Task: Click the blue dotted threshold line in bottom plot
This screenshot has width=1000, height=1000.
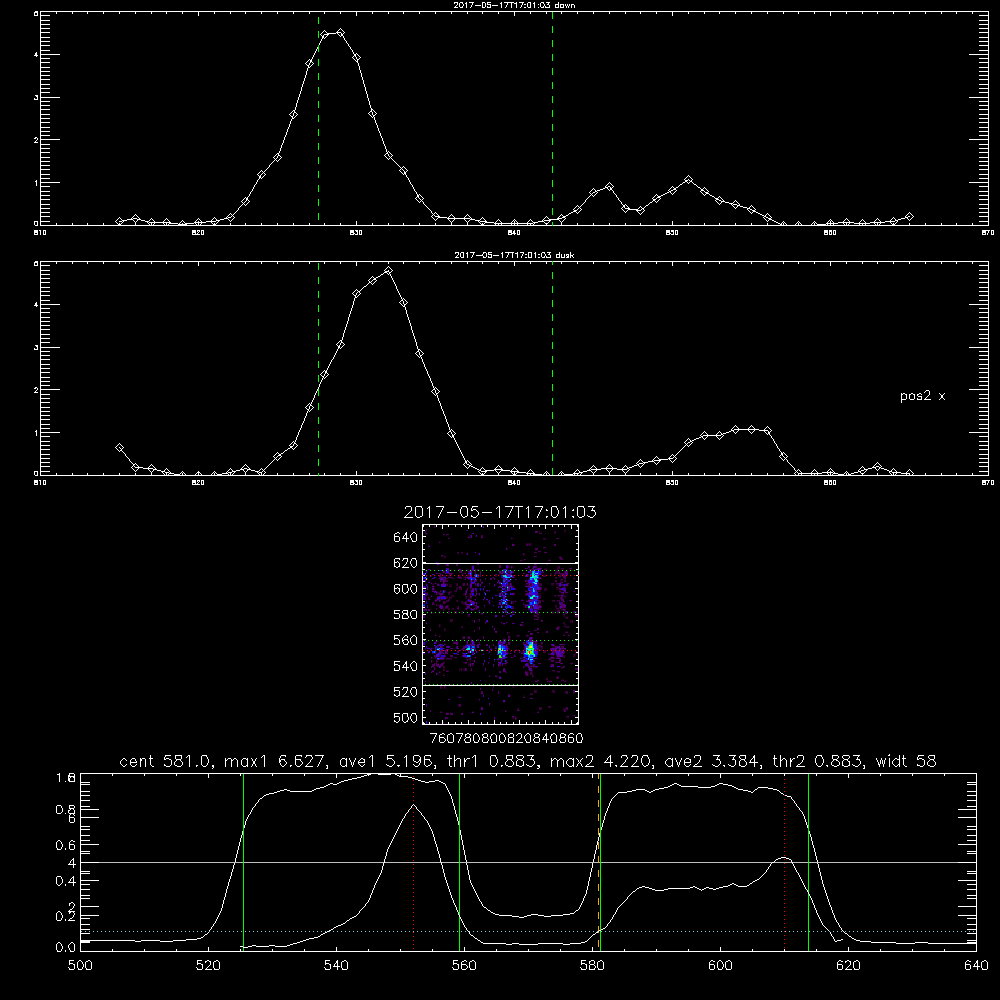Action: (528, 932)
